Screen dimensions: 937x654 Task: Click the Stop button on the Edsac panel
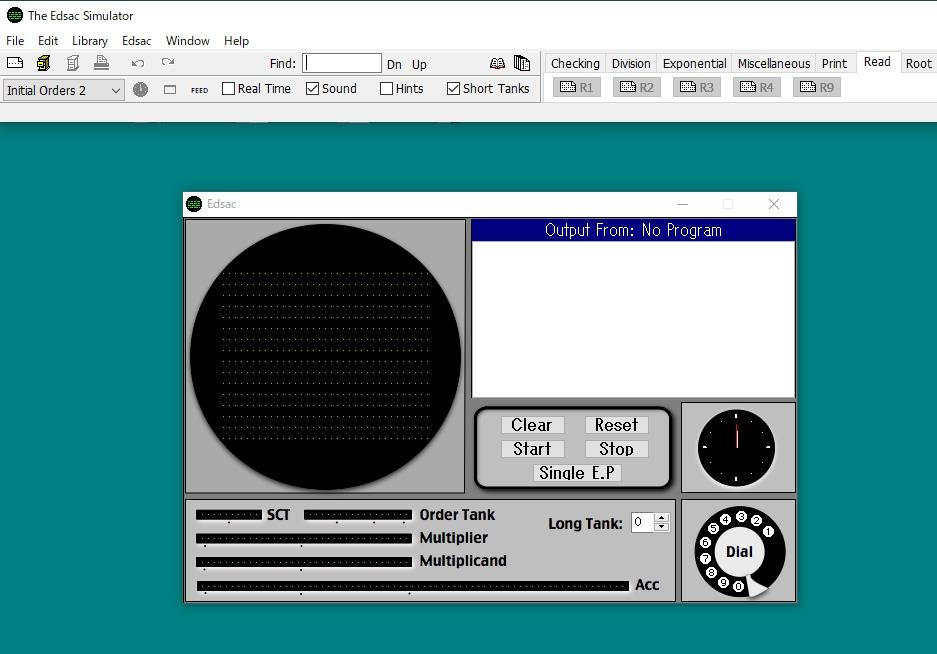pos(616,449)
